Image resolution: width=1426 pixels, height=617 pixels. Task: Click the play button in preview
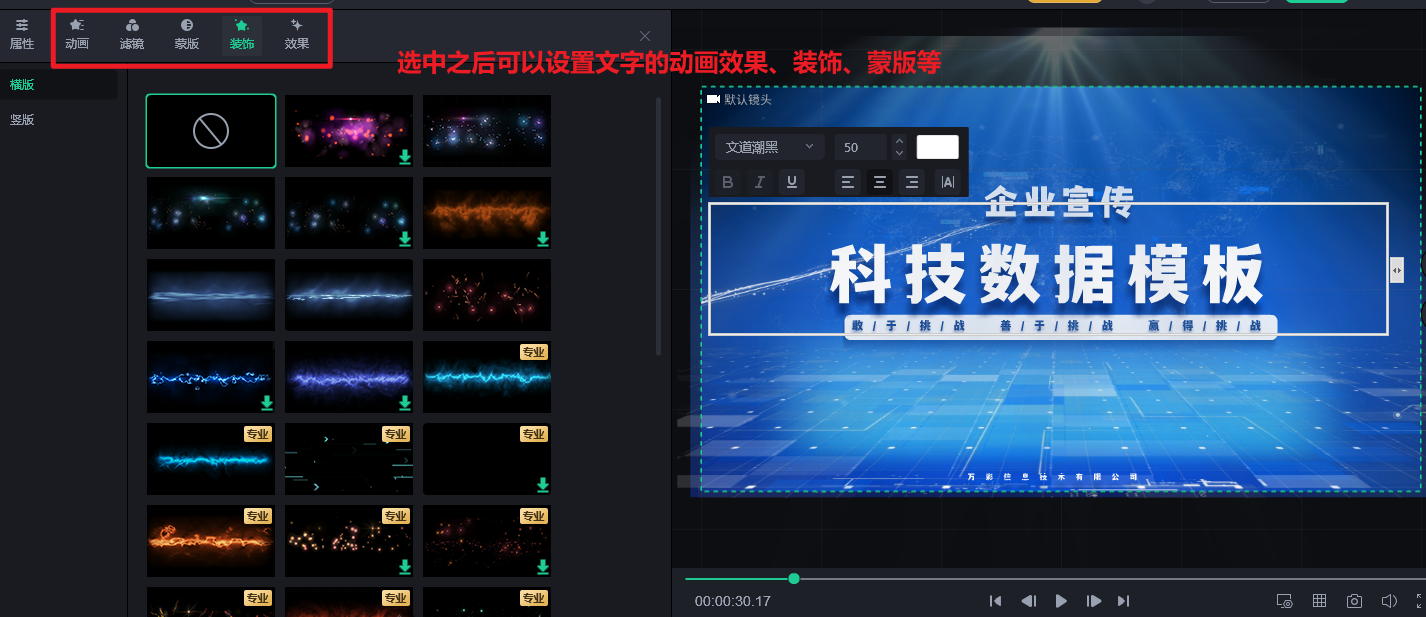[x=1061, y=601]
